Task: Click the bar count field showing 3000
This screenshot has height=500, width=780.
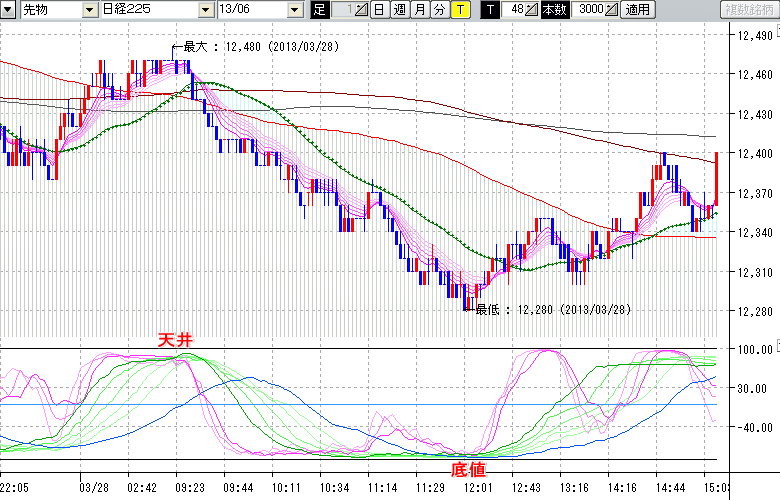Action: (x=589, y=9)
